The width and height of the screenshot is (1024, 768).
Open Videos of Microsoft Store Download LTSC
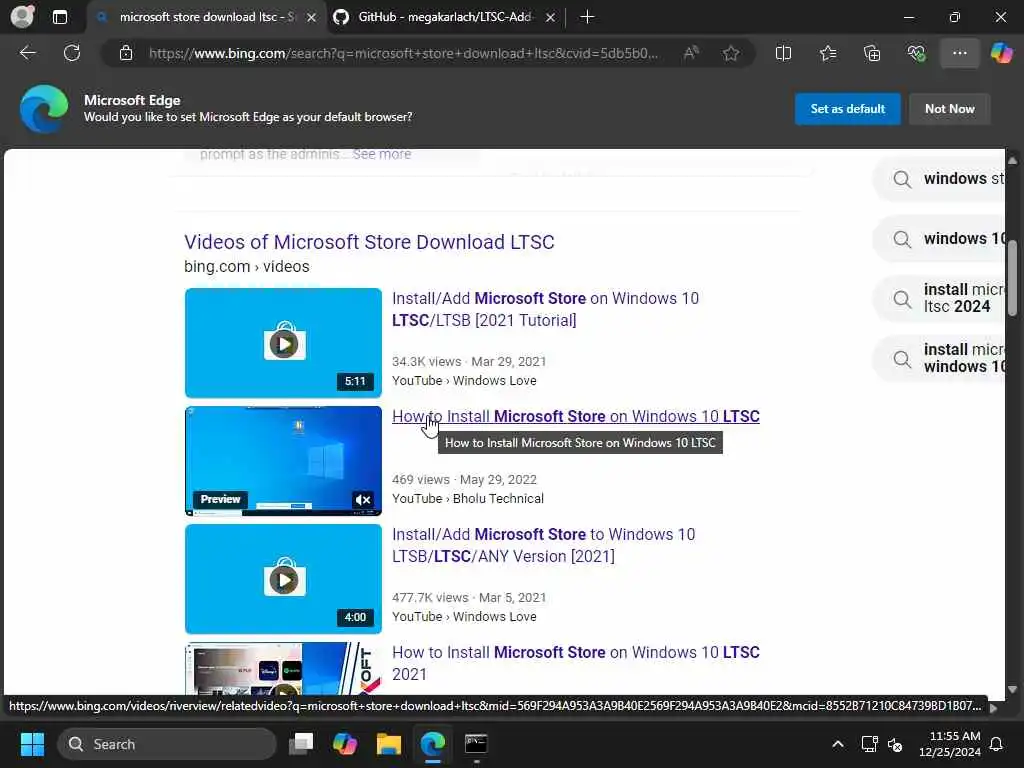(369, 242)
